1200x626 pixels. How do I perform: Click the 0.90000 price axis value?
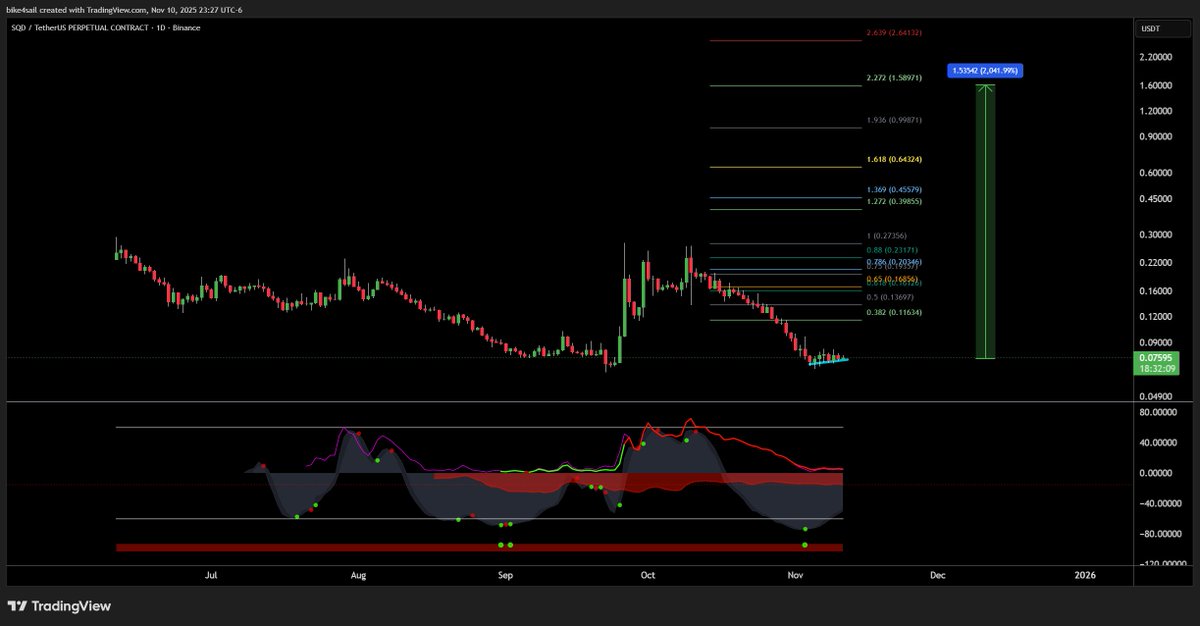[1155, 137]
